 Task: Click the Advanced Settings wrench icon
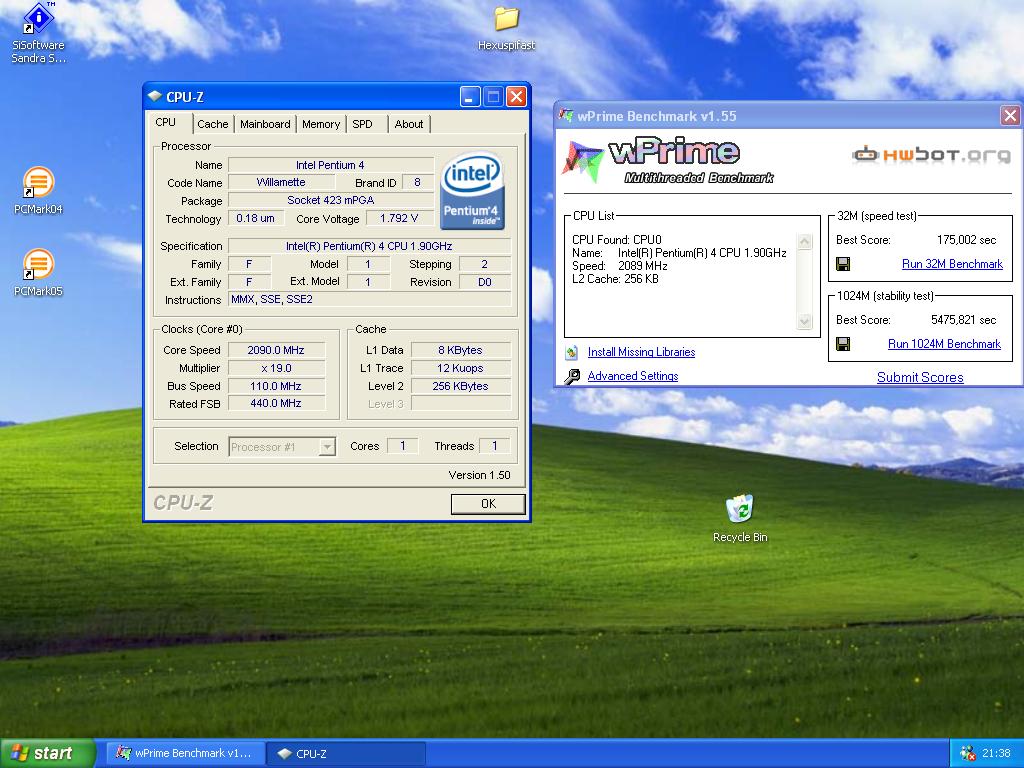(572, 376)
